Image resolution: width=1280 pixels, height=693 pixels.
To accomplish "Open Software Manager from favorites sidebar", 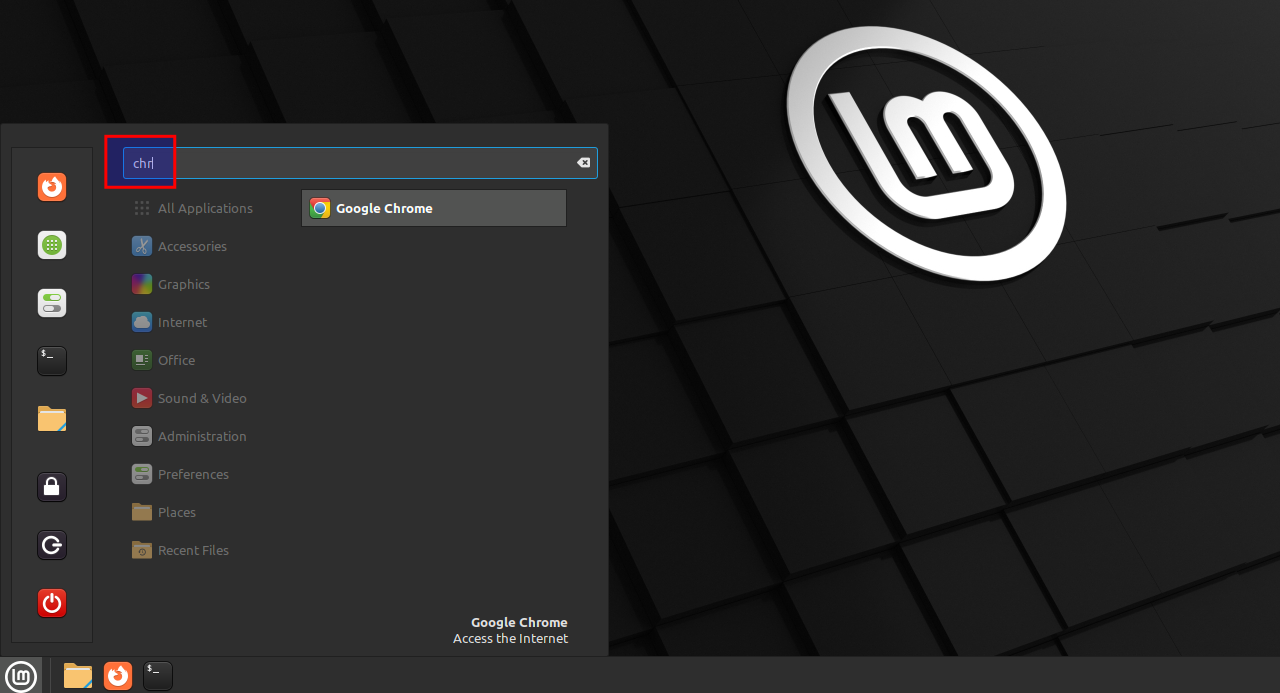I will (52, 245).
